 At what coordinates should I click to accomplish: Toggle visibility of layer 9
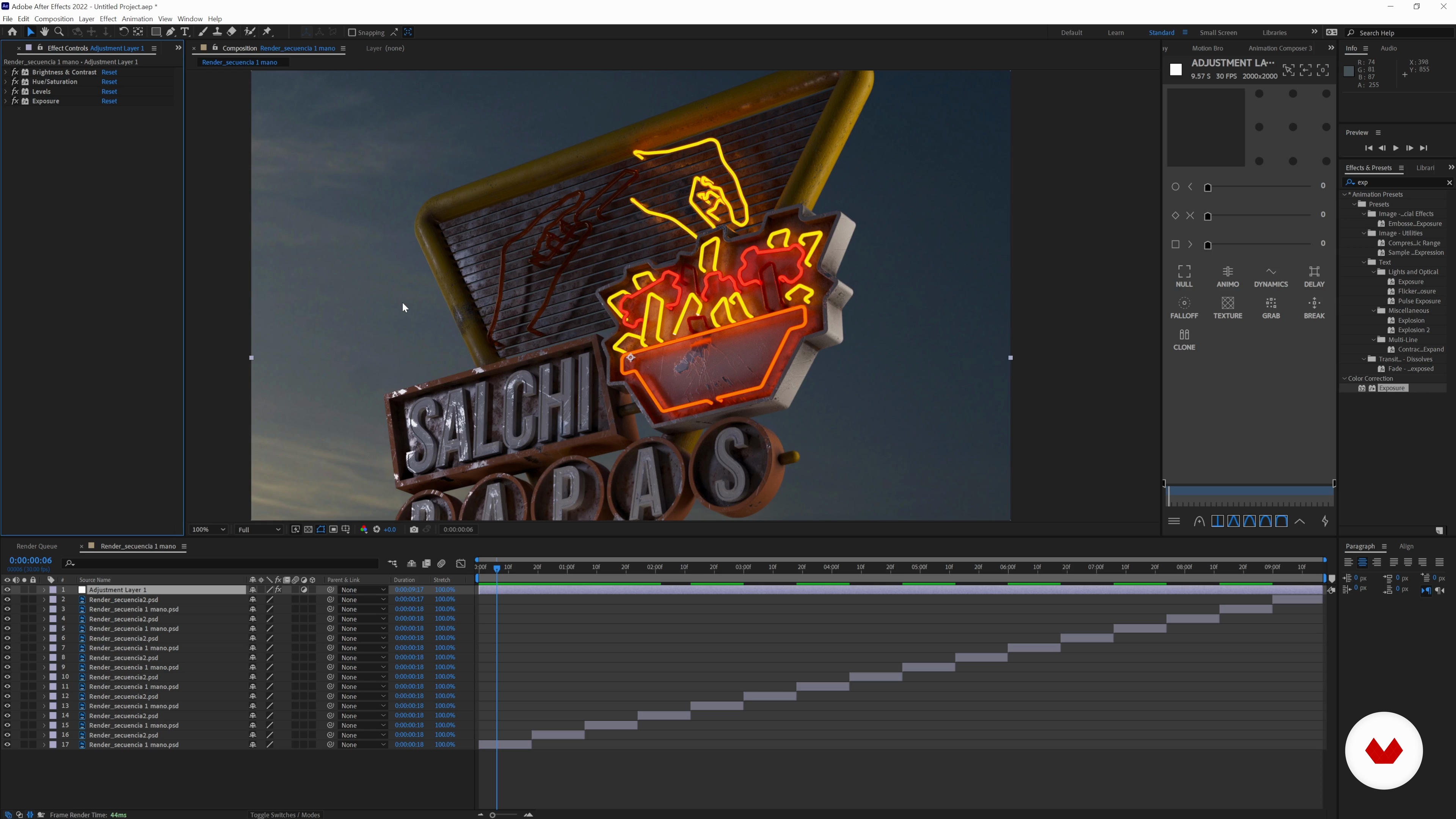(x=7, y=667)
